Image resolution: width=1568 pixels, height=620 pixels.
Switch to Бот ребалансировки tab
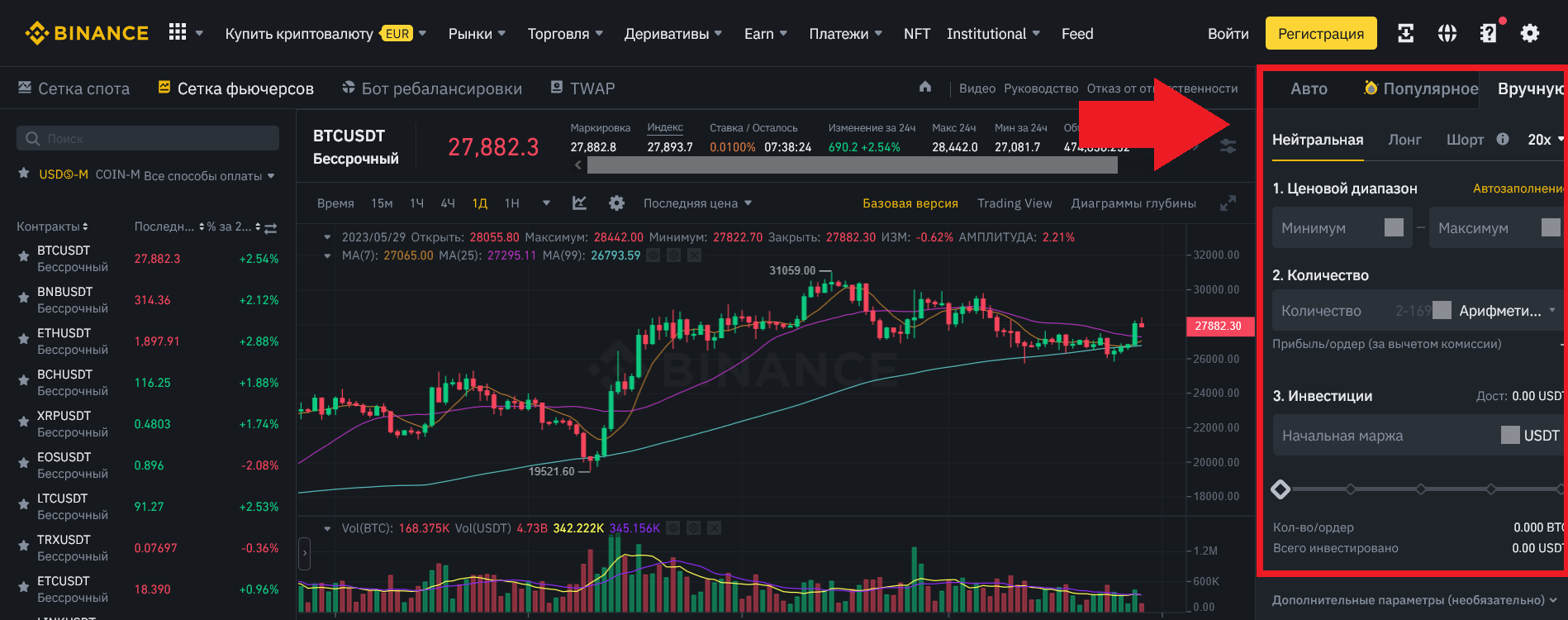(432, 88)
